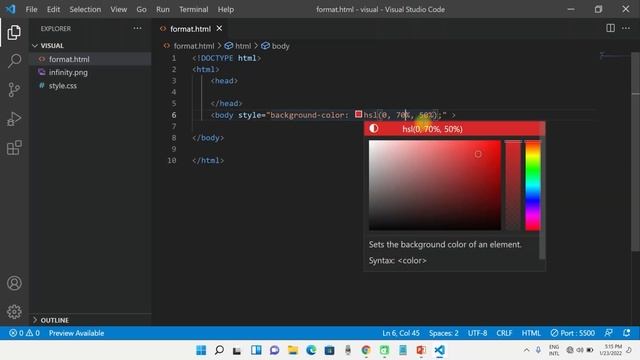Pick a color in the saturation square
640x360 pixels.
click(x=435, y=185)
